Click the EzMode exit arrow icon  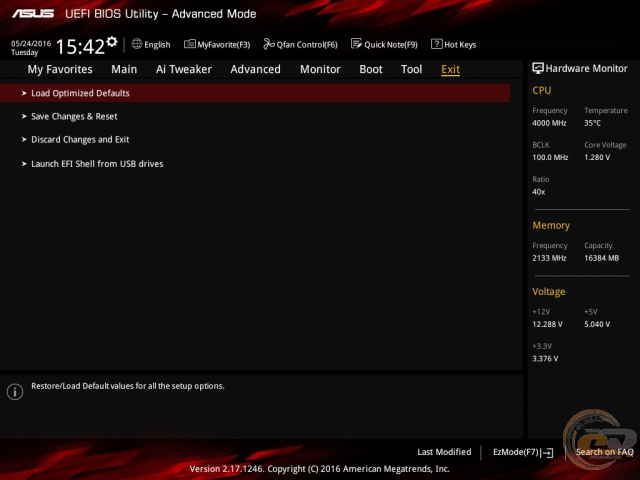[548, 453]
